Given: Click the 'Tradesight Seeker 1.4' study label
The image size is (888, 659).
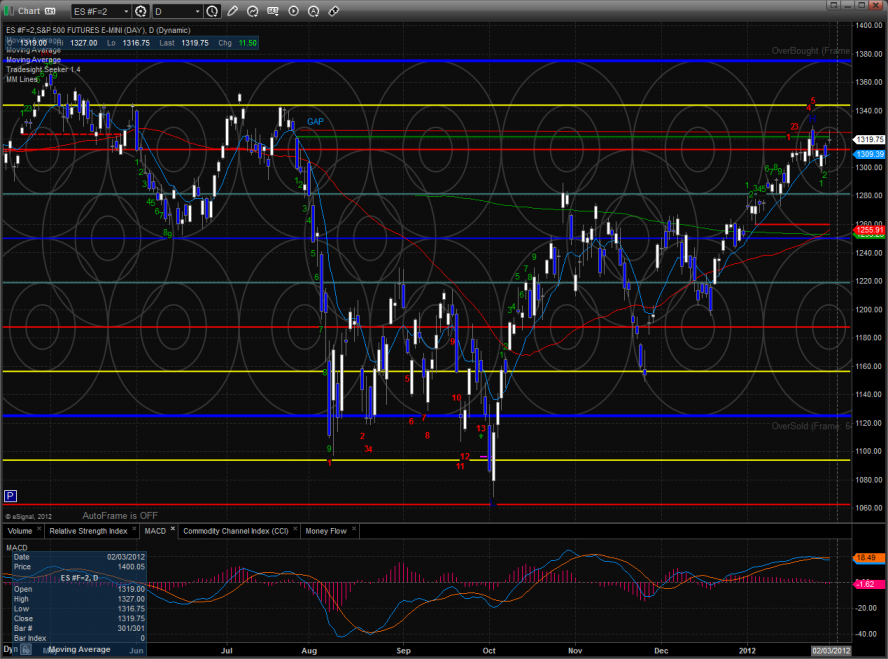Looking at the screenshot, I should [x=43, y=70].
